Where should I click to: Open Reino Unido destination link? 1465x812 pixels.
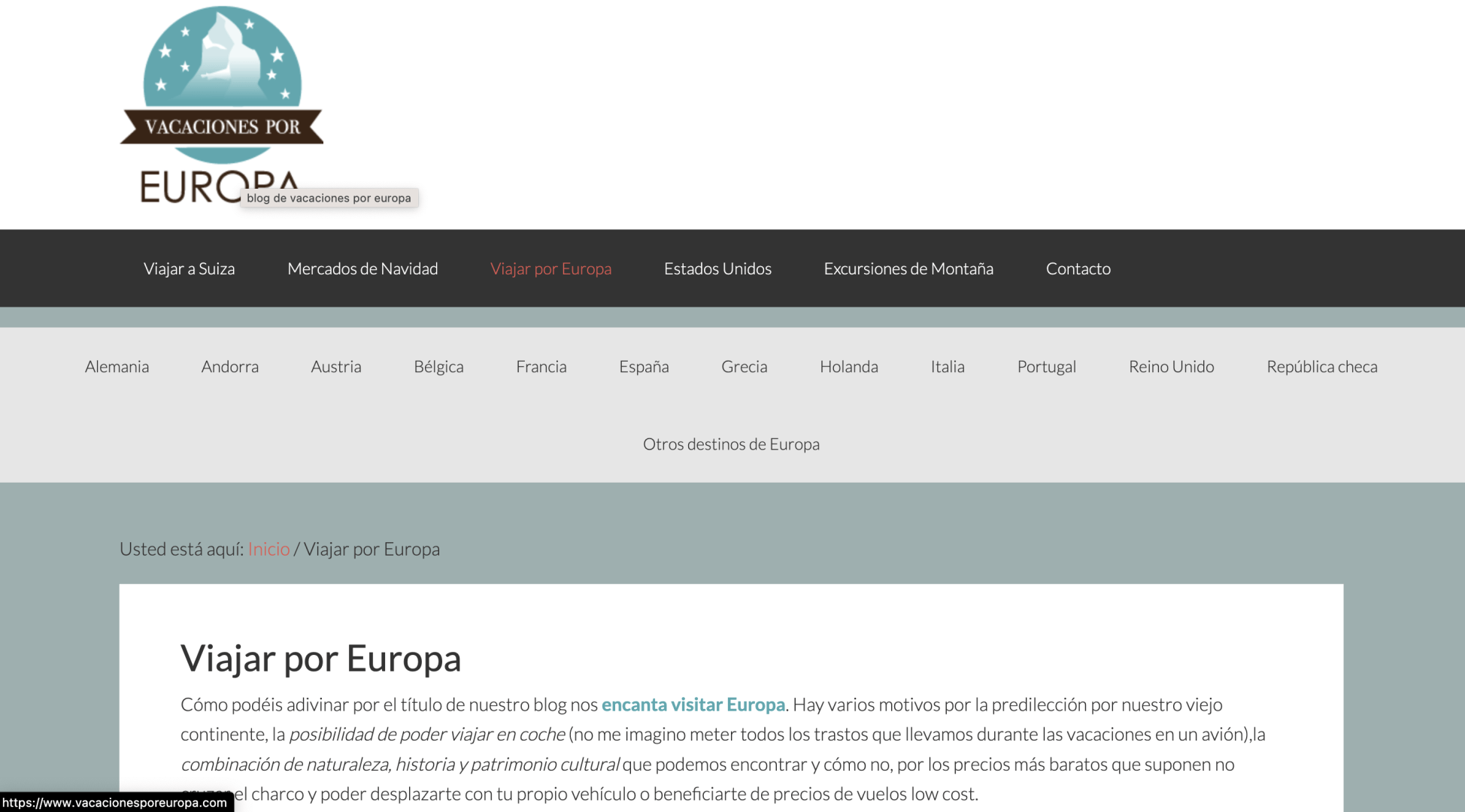tap(1171, 366)
